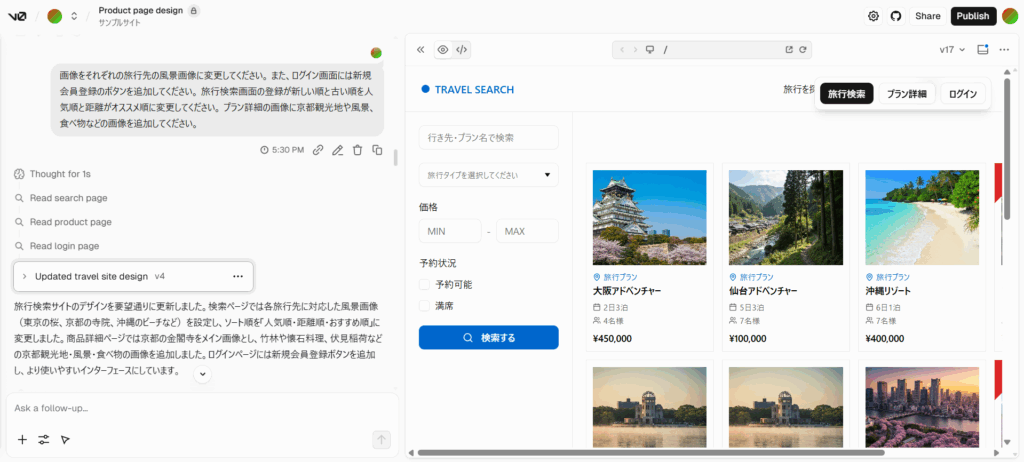
Task: Click the city skyline card image
Action: point(922,406)
